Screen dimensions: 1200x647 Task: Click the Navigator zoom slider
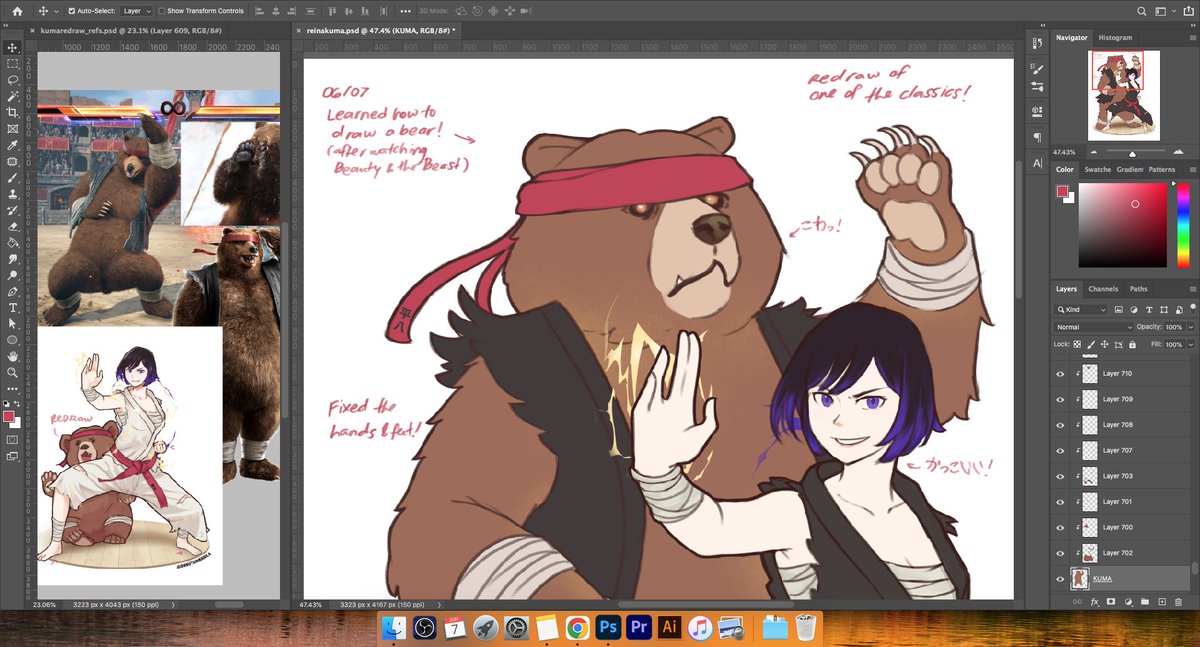pos(1133,153)
